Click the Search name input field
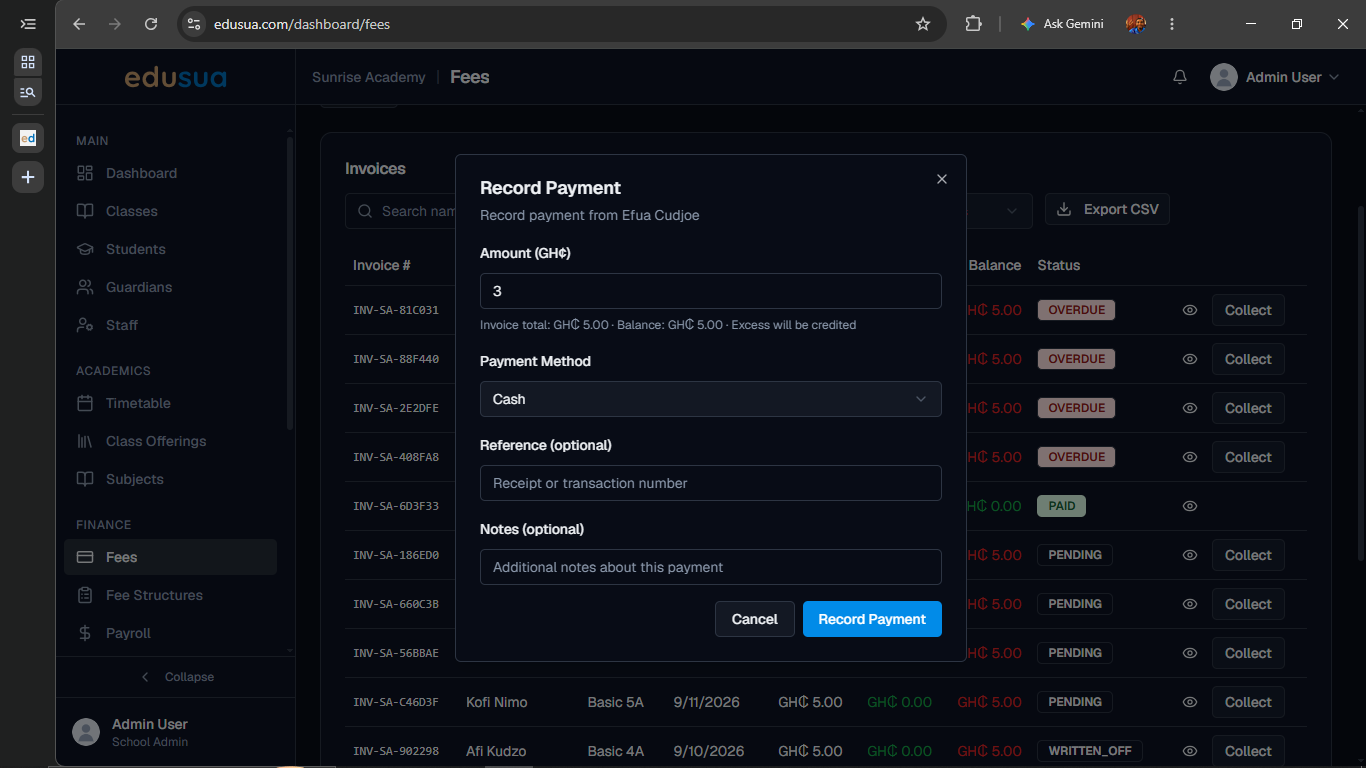 click(400, 211)
